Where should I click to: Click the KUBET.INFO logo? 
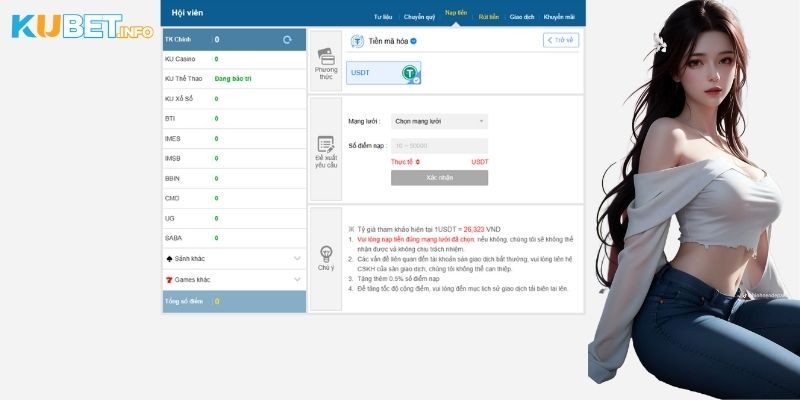pos(82,27)
